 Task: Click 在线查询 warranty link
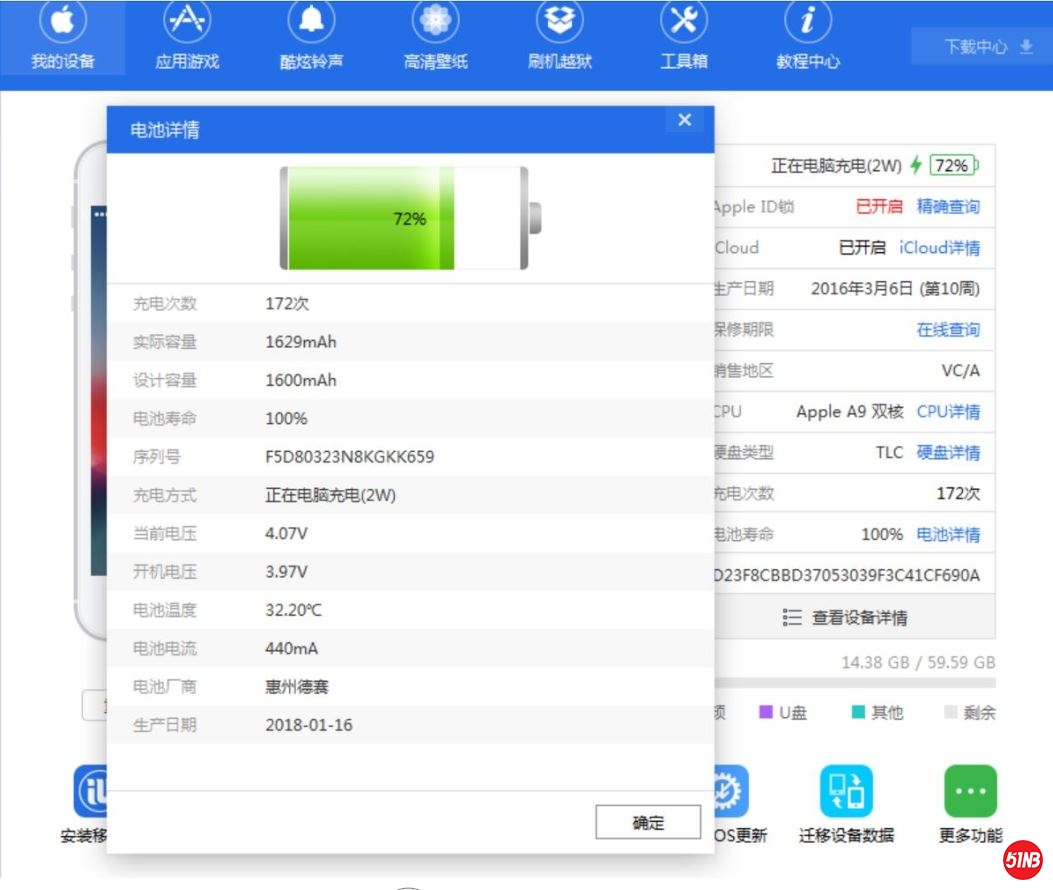[x=948, y=330]
